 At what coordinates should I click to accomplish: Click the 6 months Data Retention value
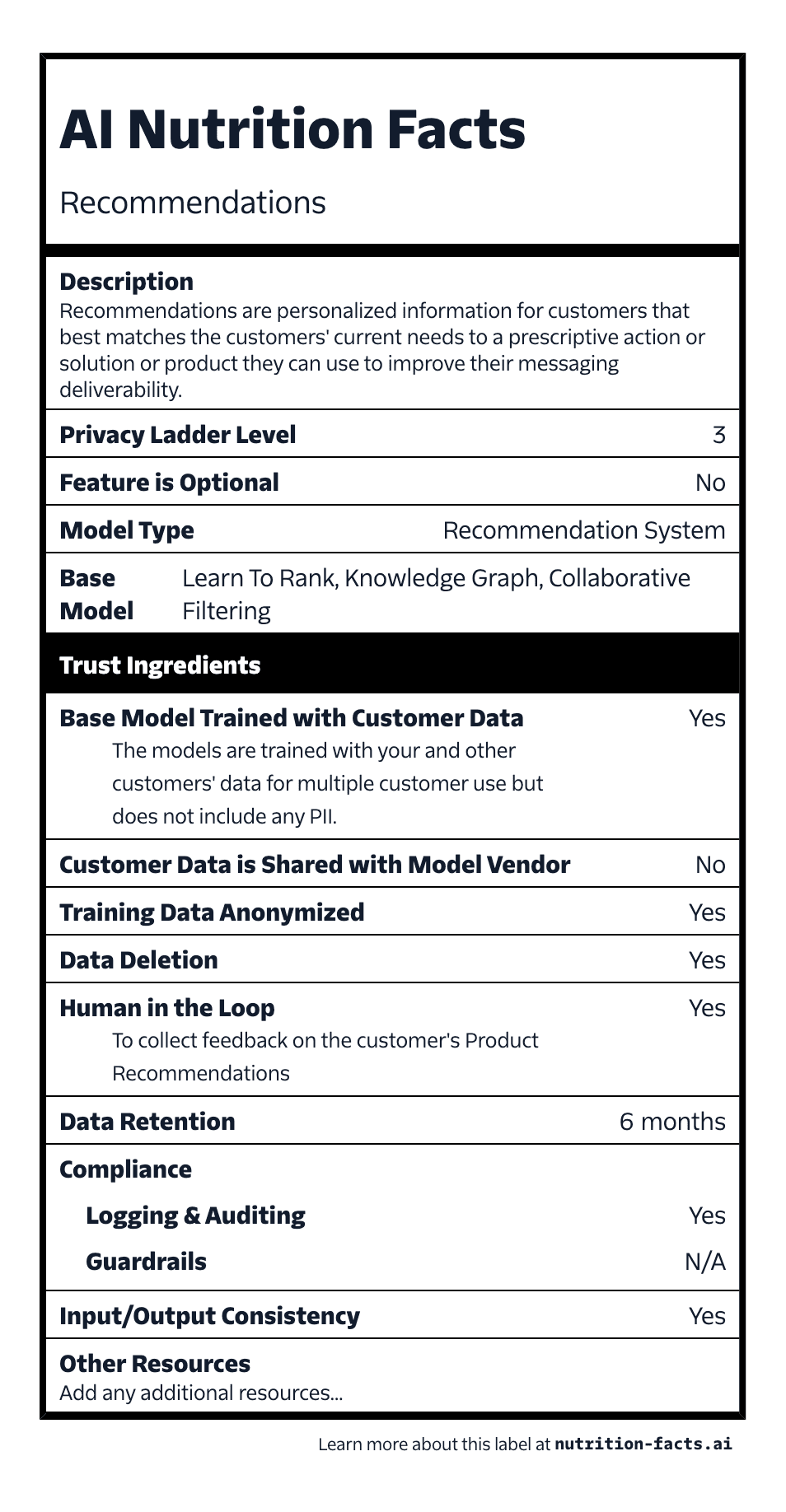(671, 1122)
